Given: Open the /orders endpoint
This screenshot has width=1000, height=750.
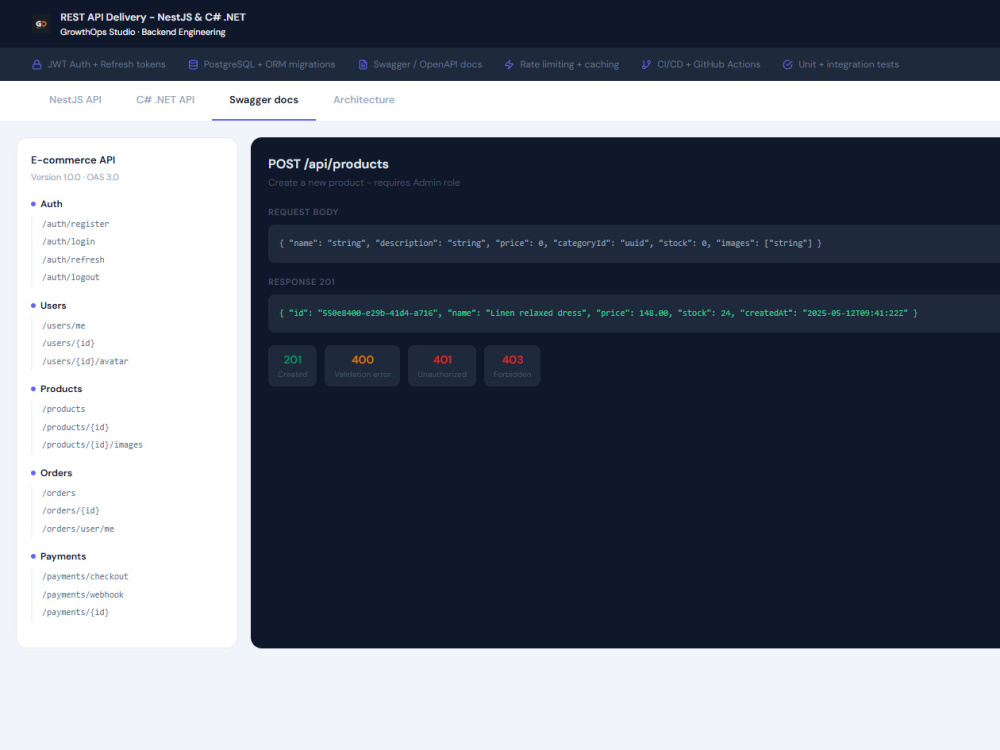Looking at the screenshot, I should (x=59, y=493).
